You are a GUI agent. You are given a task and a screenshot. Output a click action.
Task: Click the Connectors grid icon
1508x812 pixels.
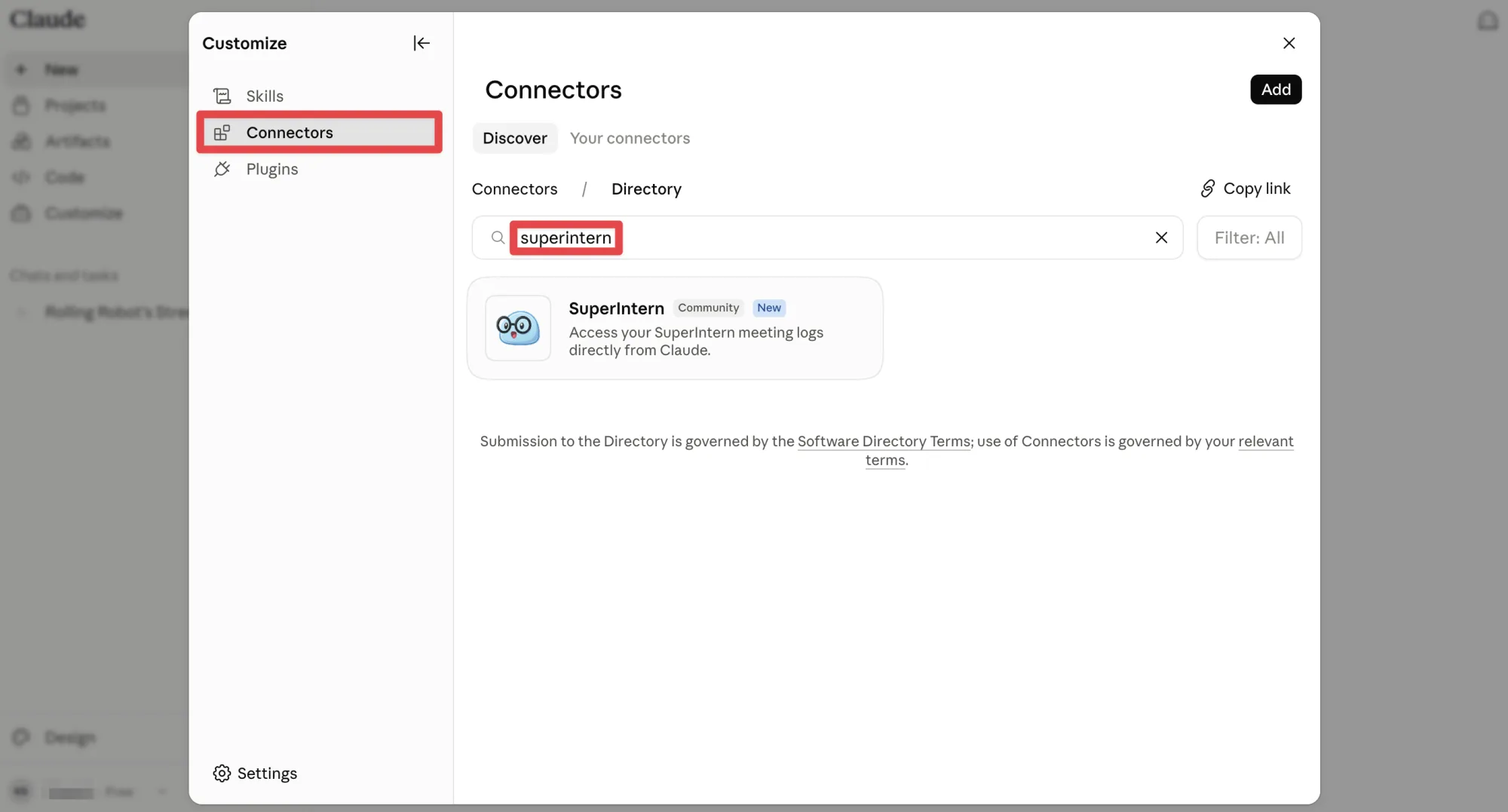point(222,133)
